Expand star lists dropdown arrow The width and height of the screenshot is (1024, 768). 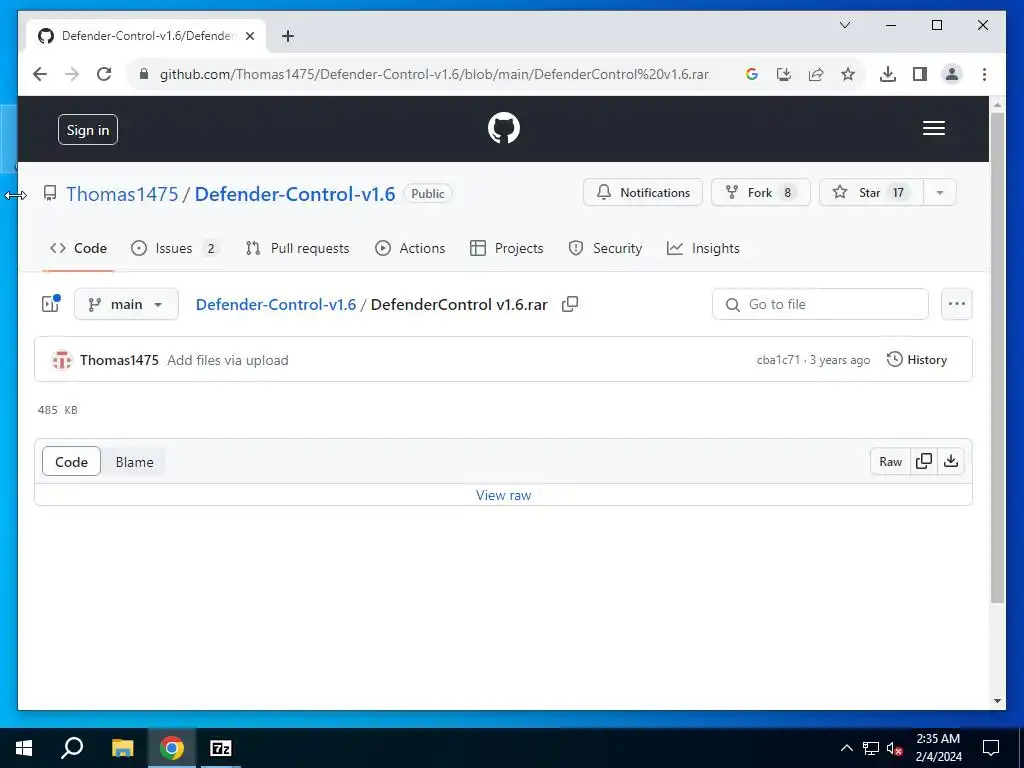click(940, 193)
